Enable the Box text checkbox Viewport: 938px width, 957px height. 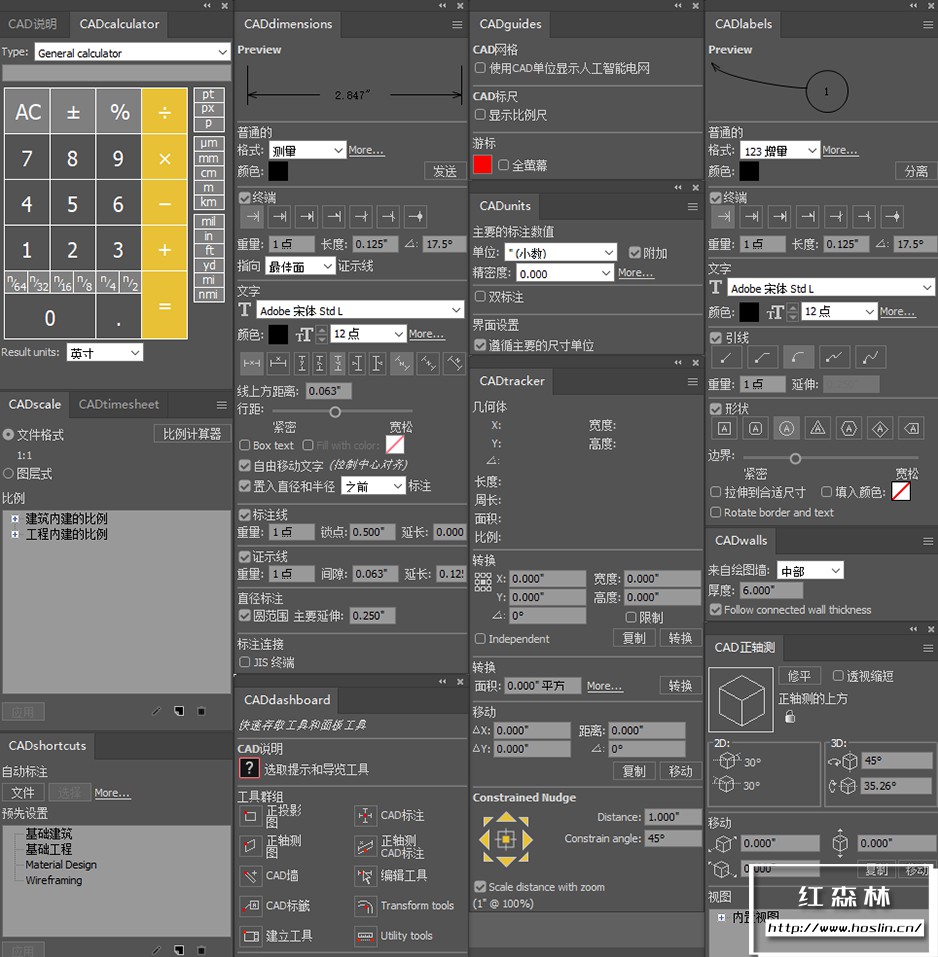pyautogui.click(x=245, y=445)
